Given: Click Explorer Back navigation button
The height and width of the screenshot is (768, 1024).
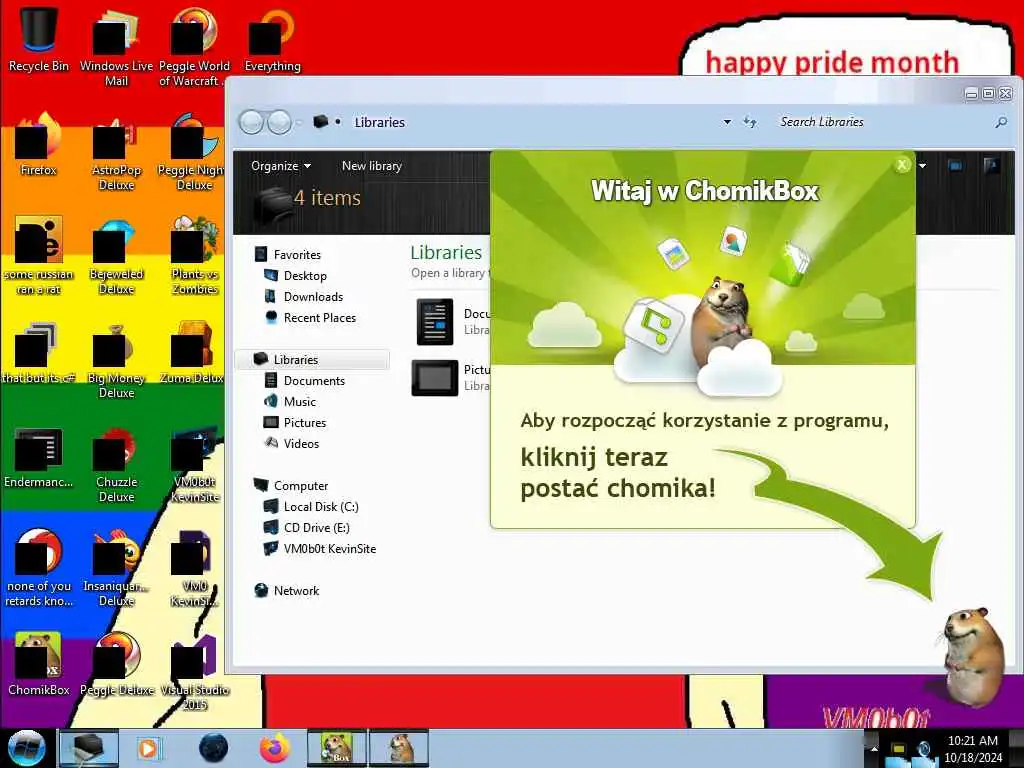Looking at the screenshot, I should click(251, 122).
